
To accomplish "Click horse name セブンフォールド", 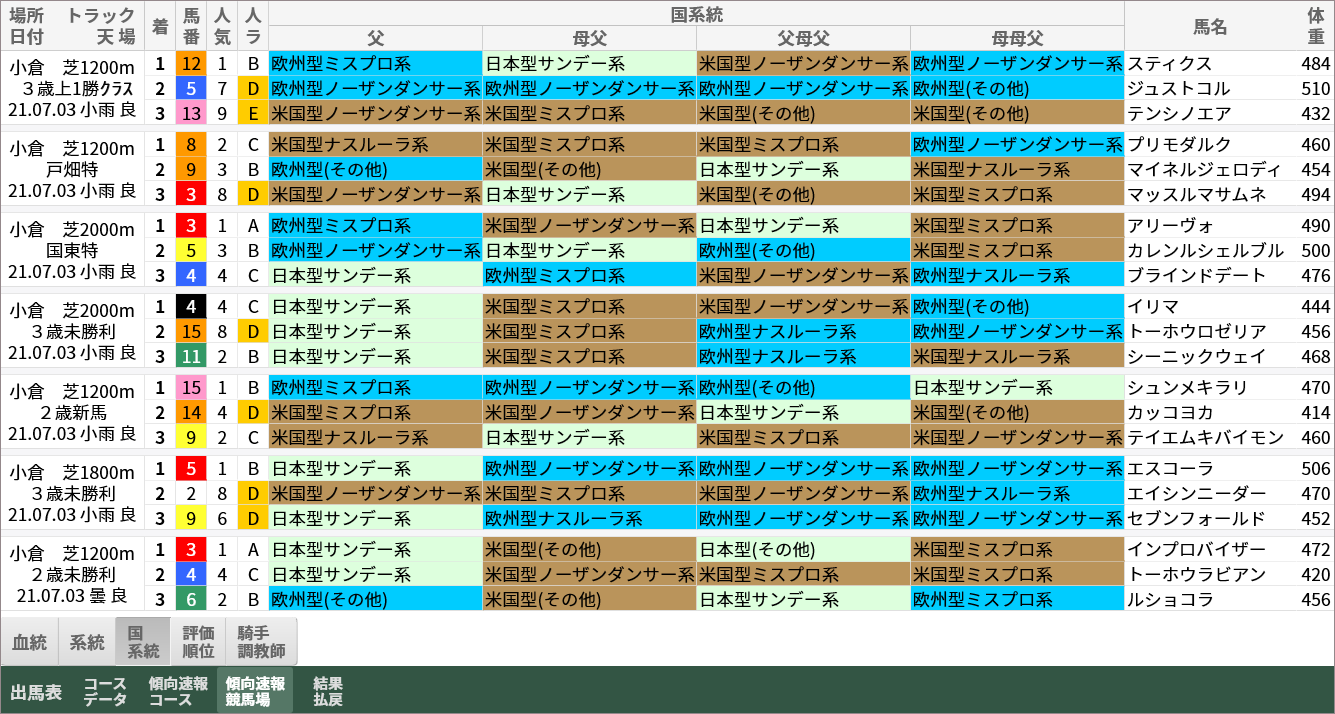I will (1196, 518).
